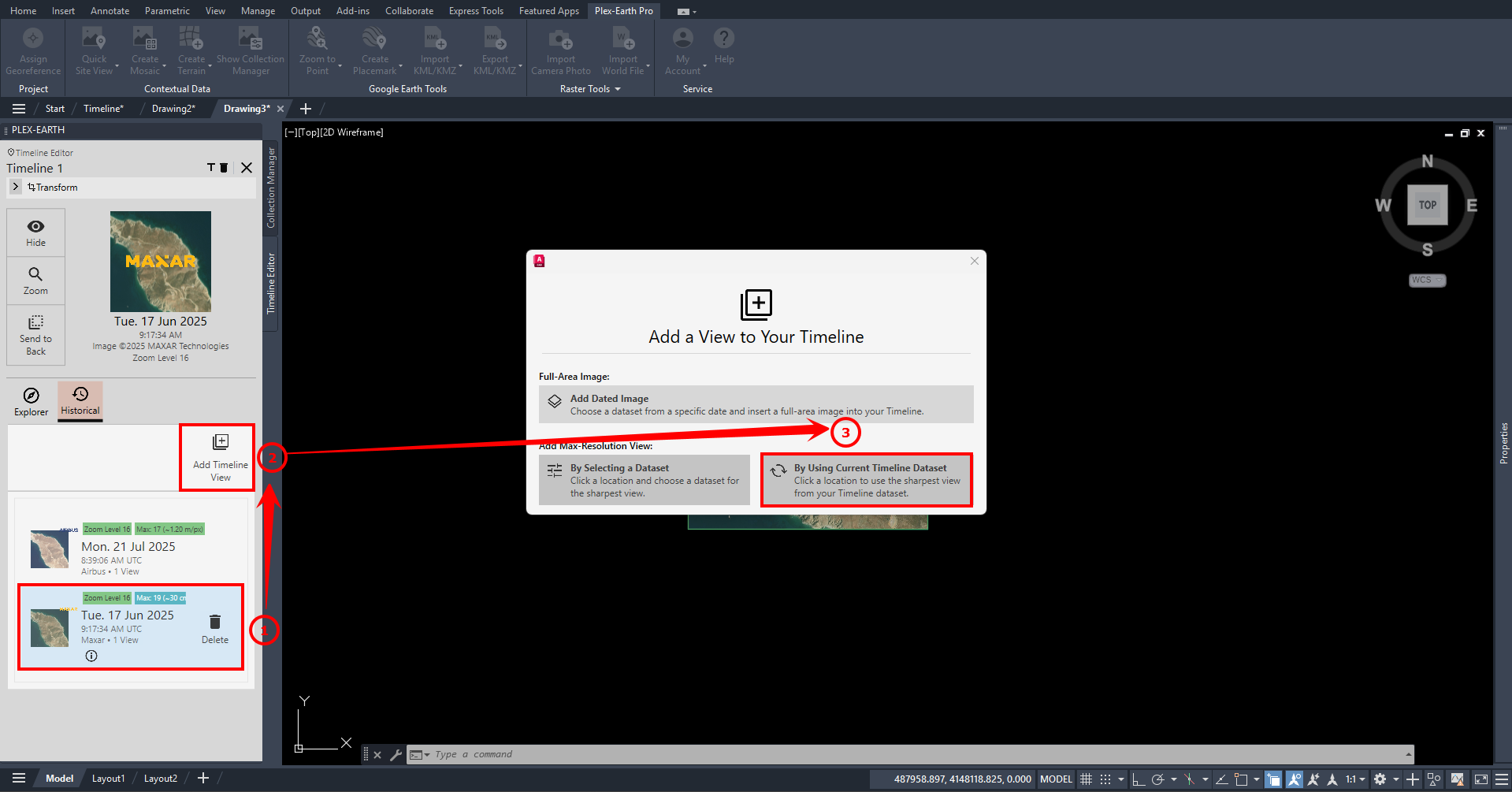Toggle polar tracking in status bar
Screen dimensions: 1512x792
tap(1157, 779)
